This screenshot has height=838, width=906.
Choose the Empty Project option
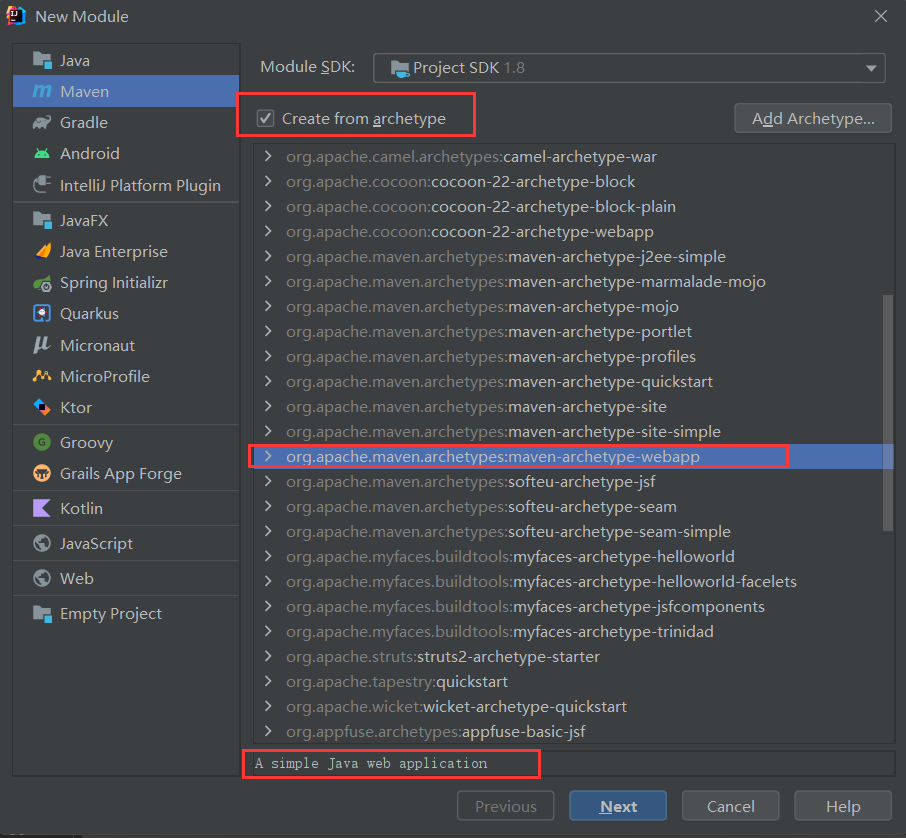tap(126, 613)
